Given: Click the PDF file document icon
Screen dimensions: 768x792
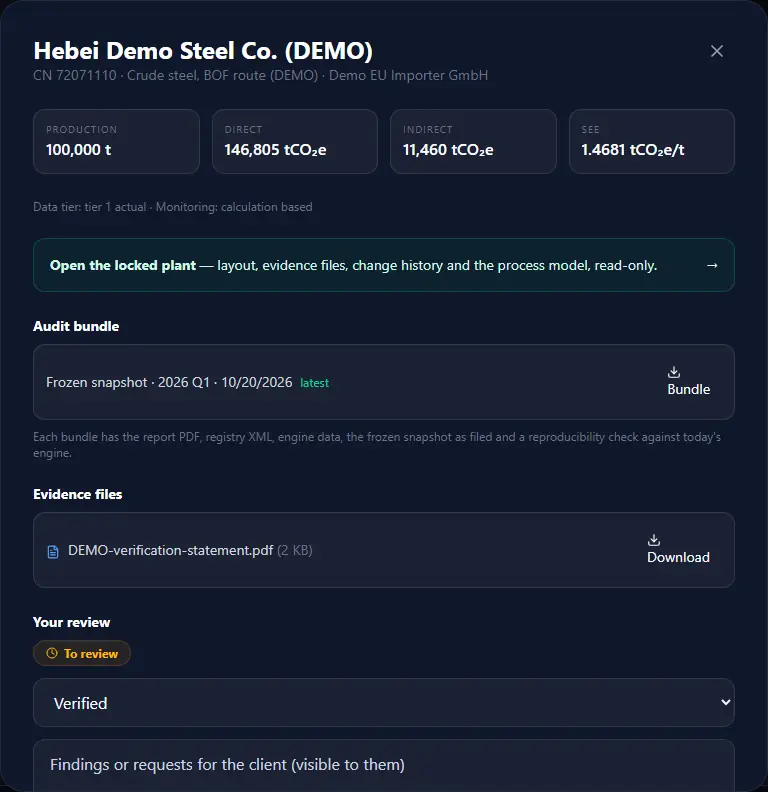Looking at the screenshot, I should [53, 552].
